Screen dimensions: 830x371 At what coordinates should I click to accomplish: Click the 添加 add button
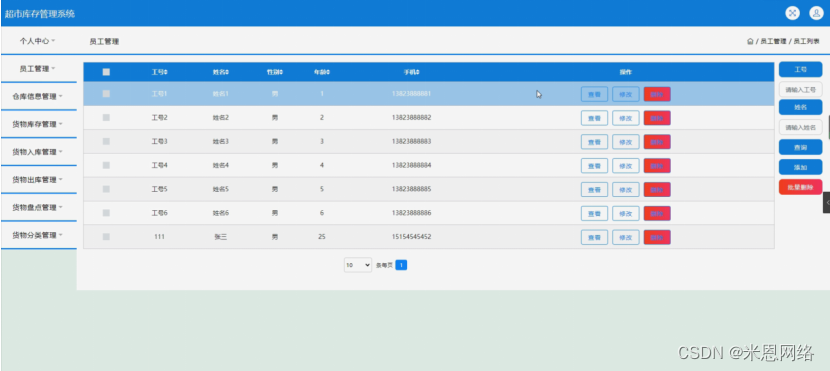pyautogui.click(x=800, y=167)
